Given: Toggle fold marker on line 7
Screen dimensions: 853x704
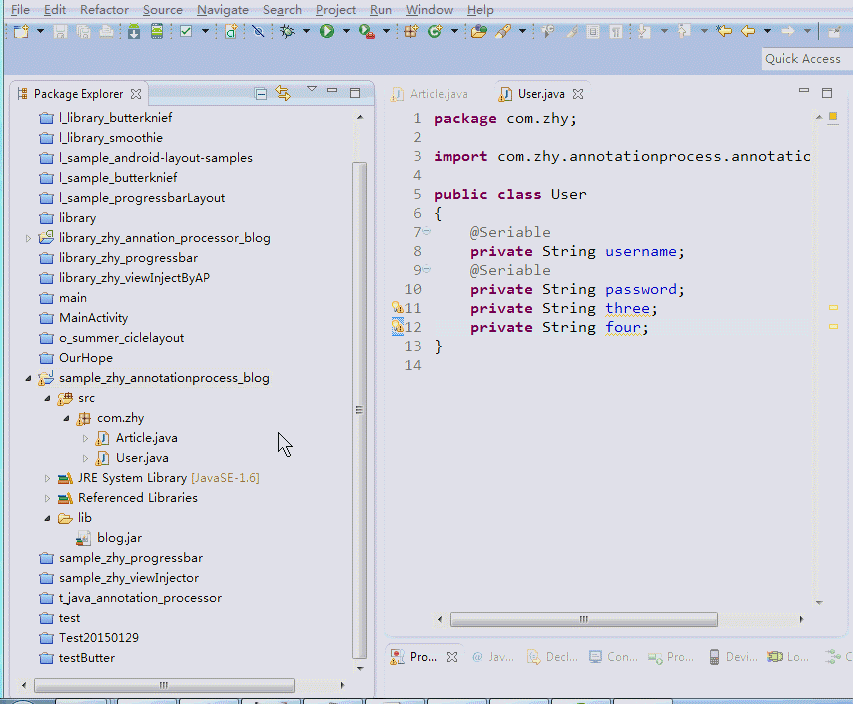Looking at the screenshot, I should (x=427, y=231).
